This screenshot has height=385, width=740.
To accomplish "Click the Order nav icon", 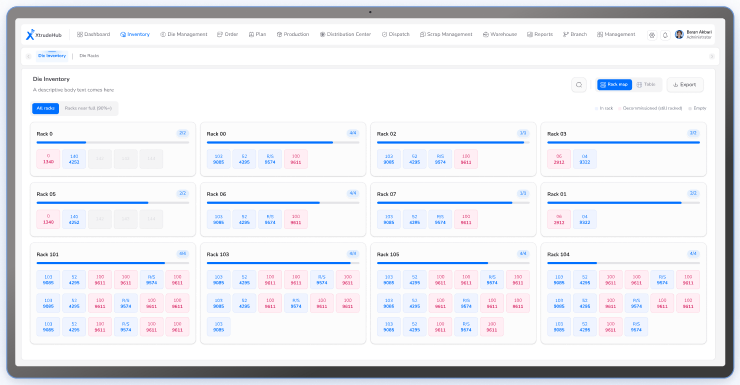I will [x=220, y=34].
